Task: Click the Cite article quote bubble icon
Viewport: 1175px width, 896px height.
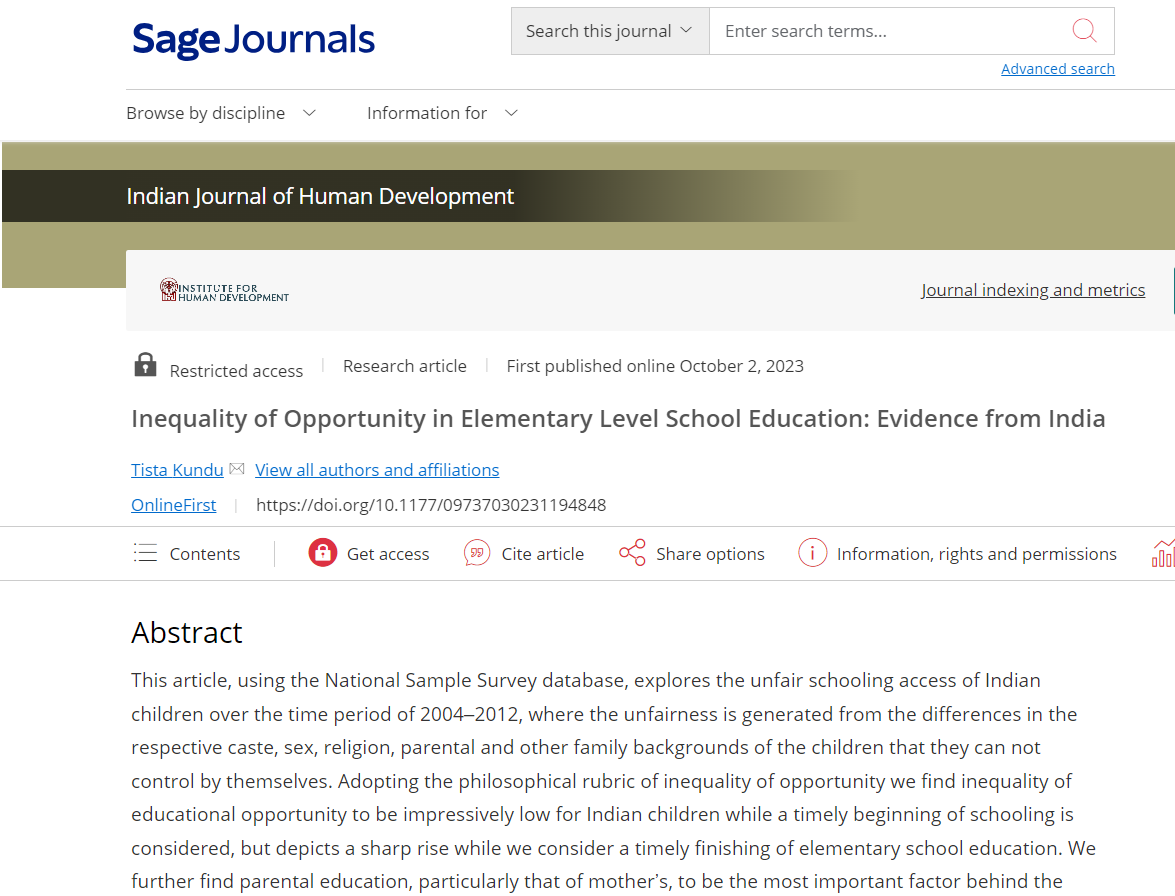Action: point(477,553)
